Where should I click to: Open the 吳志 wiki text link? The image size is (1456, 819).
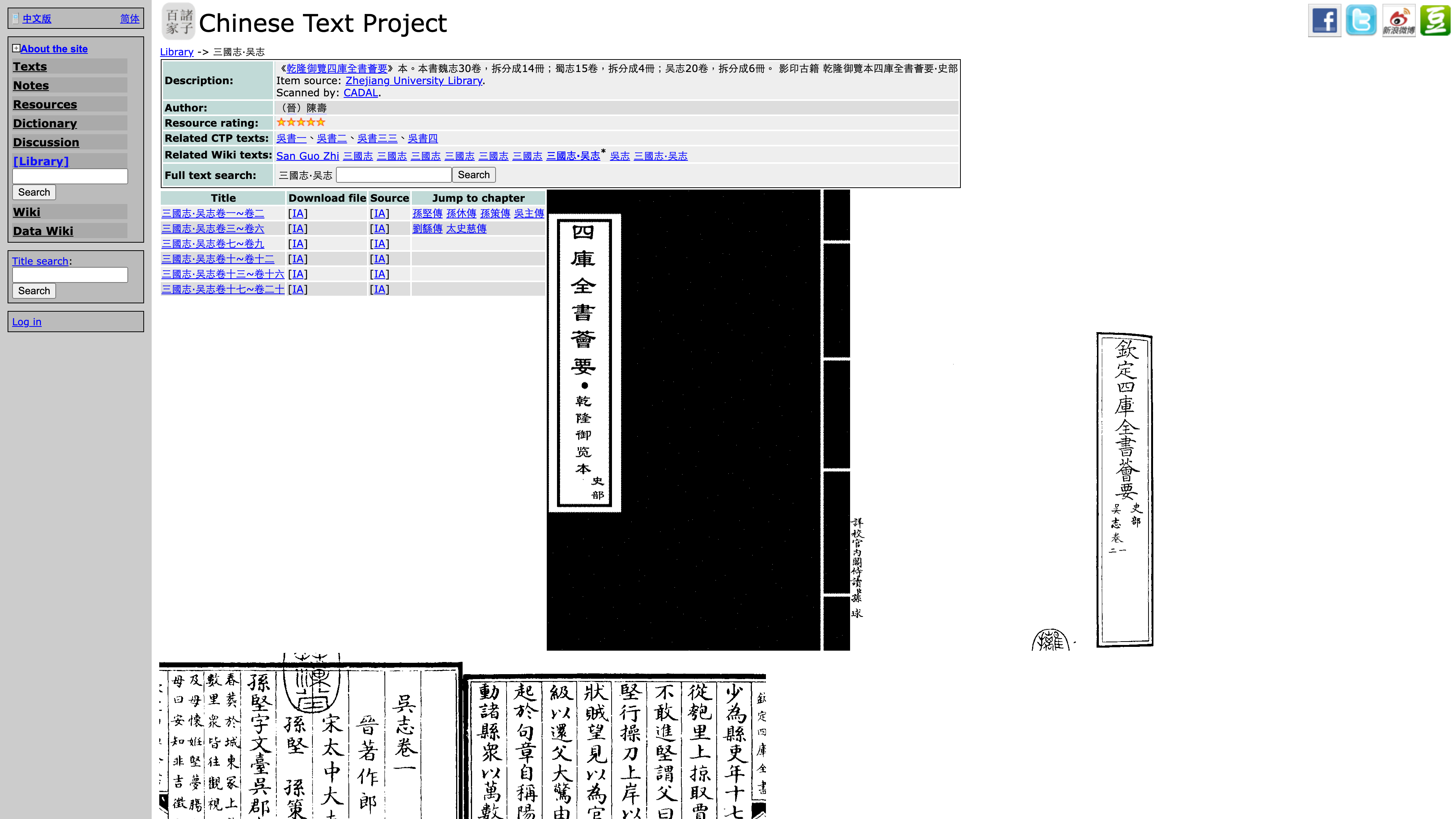coord(620,156)
